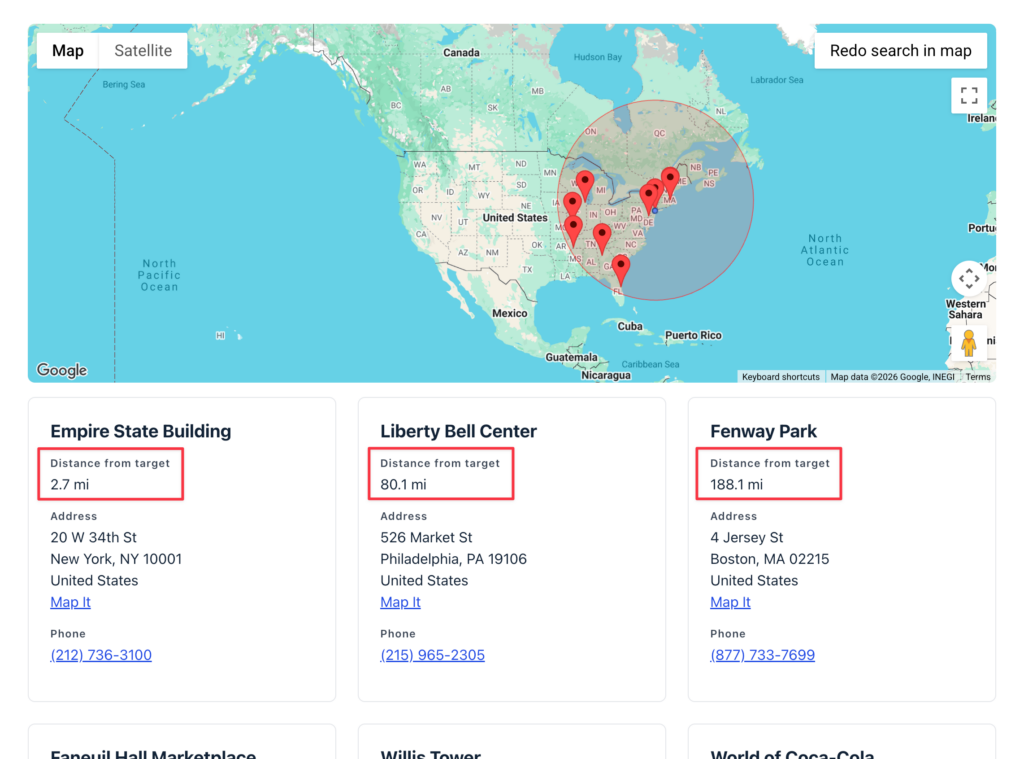Click the 80.1 mi distance value
Screen dimensions: 1024x759
(404, 485)
